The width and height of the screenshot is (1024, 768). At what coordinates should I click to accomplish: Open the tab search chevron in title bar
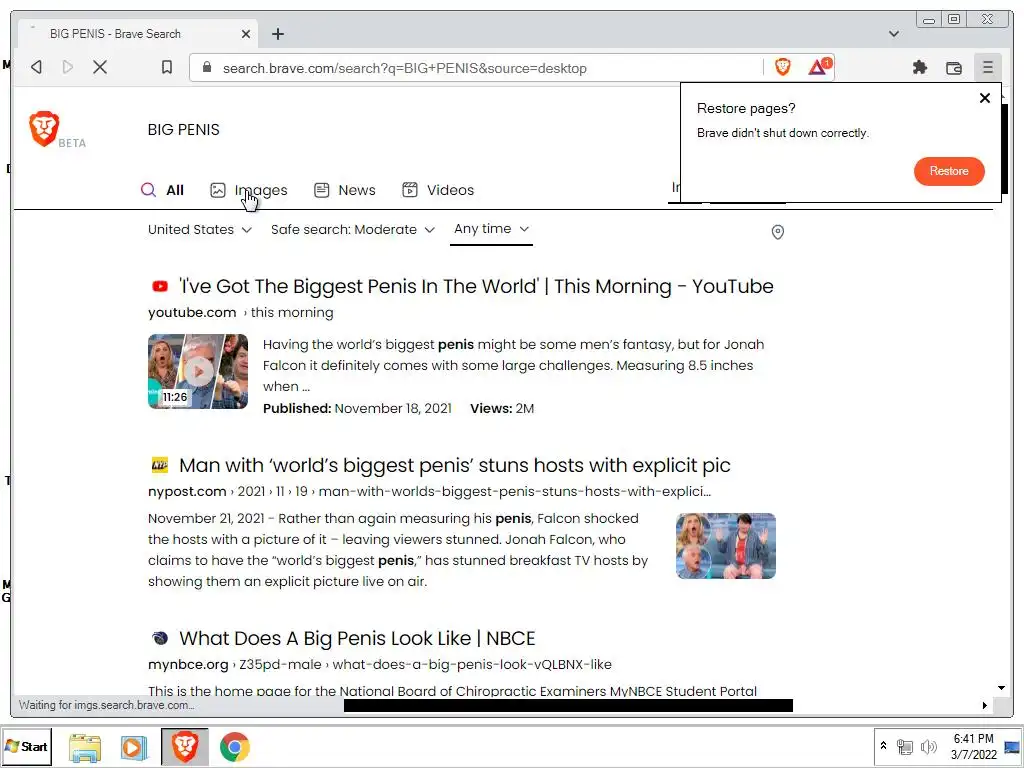894,34
